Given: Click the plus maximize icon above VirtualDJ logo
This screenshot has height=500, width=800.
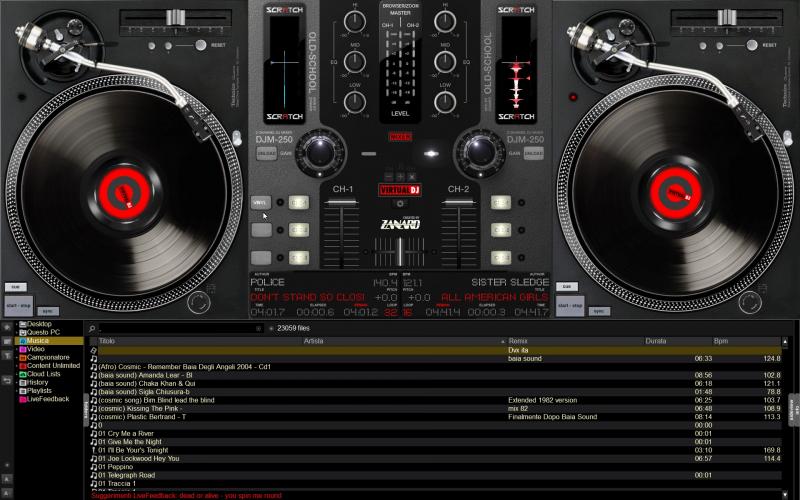Looking at the screenshot, I should tap(400, 177).
